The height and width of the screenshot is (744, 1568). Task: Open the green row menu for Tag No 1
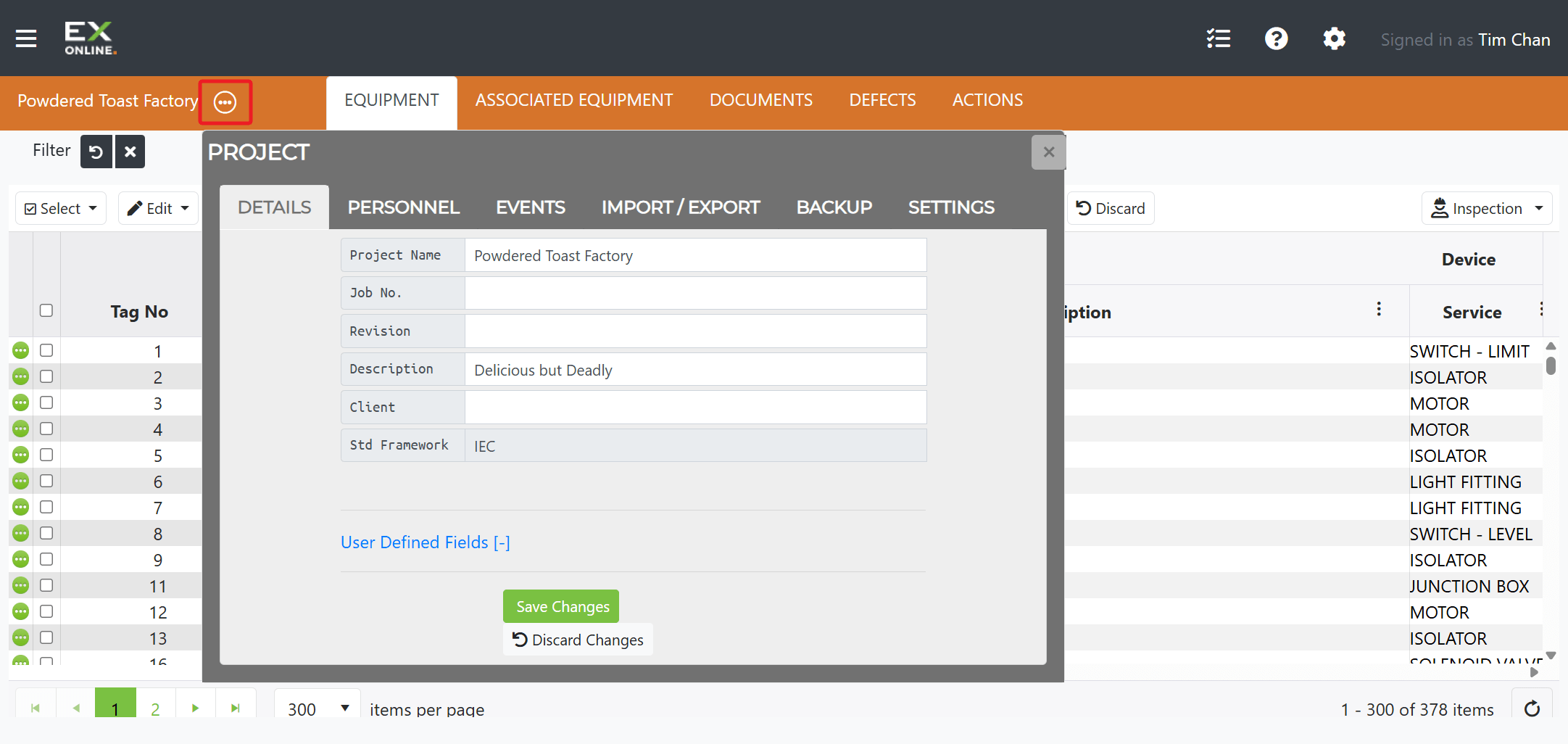click(x=21, y=351)
